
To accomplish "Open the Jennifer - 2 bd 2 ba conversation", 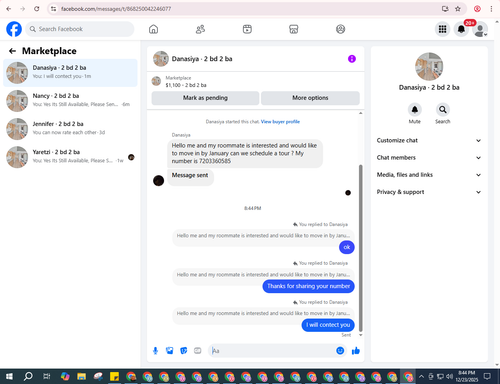I will click(x=70, y=129).
